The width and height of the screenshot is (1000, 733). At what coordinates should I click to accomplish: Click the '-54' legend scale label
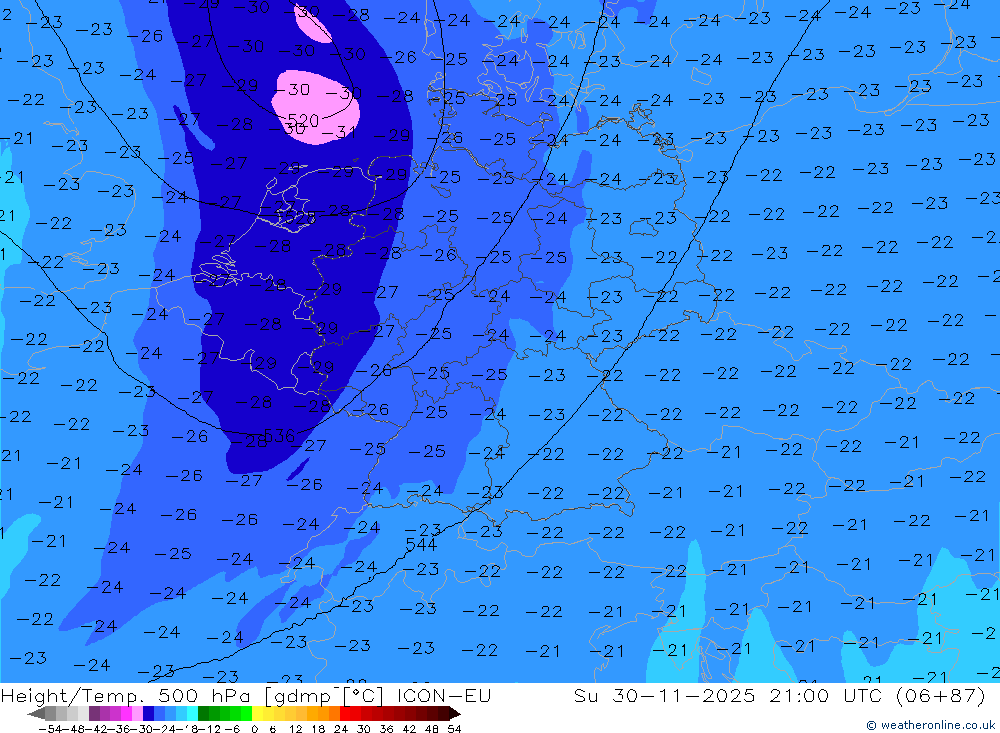[51, 729]
